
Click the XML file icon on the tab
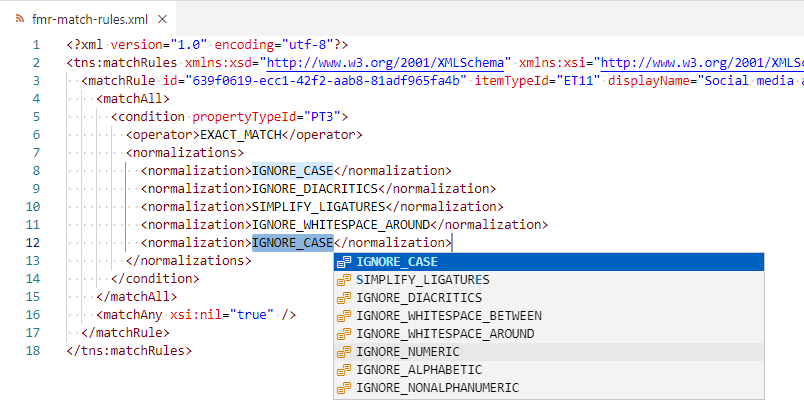pyautogui.click(x=20, y=19)
